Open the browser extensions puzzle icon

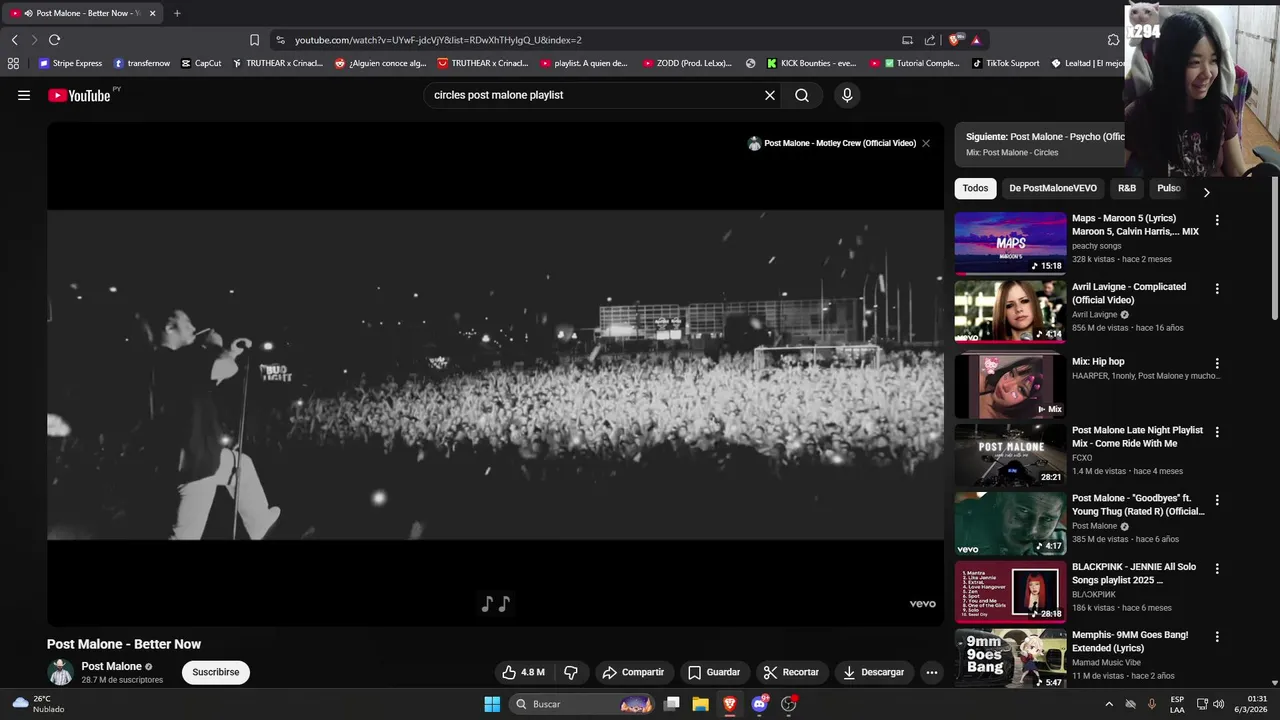pos(1113,40)
